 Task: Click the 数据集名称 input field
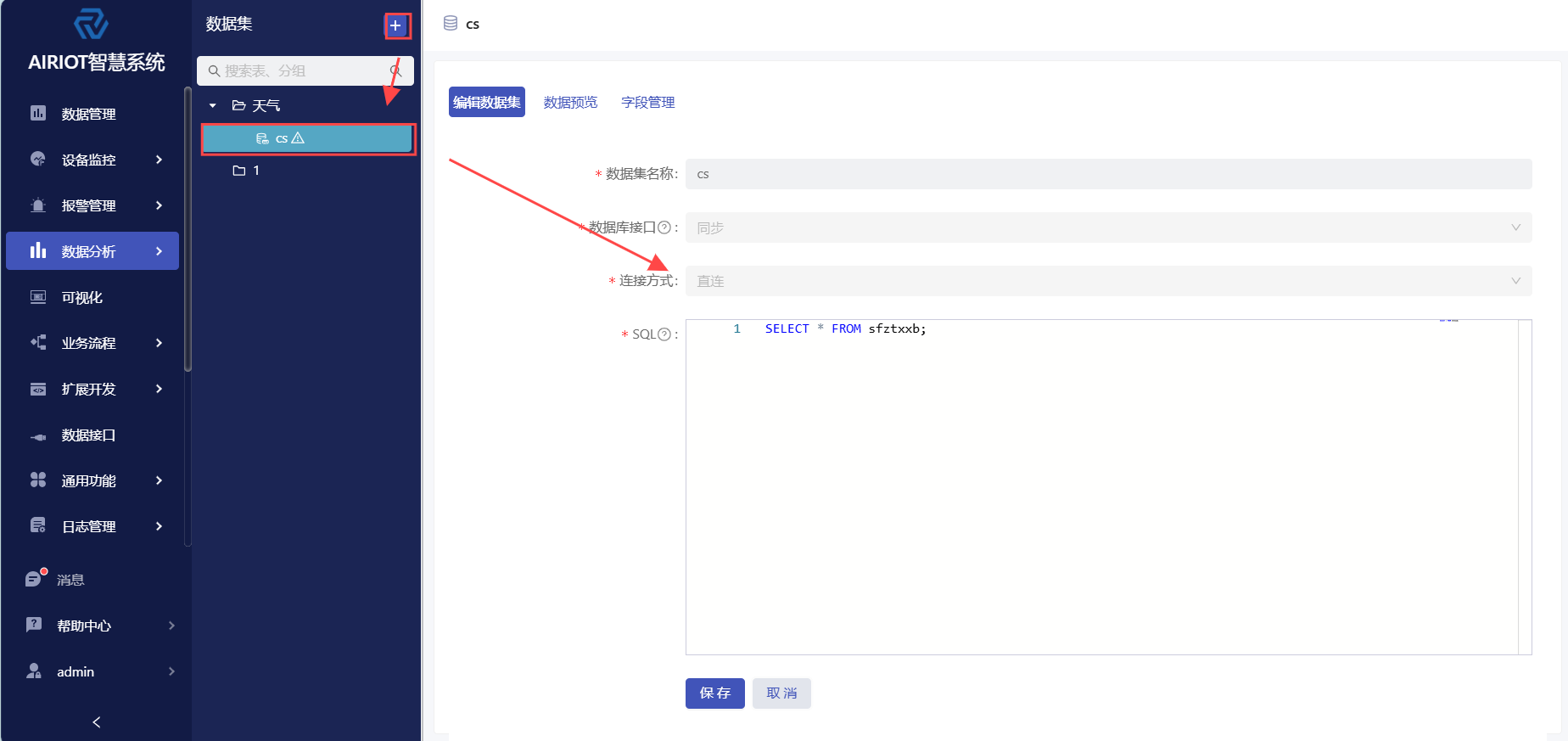(1108, 174)
